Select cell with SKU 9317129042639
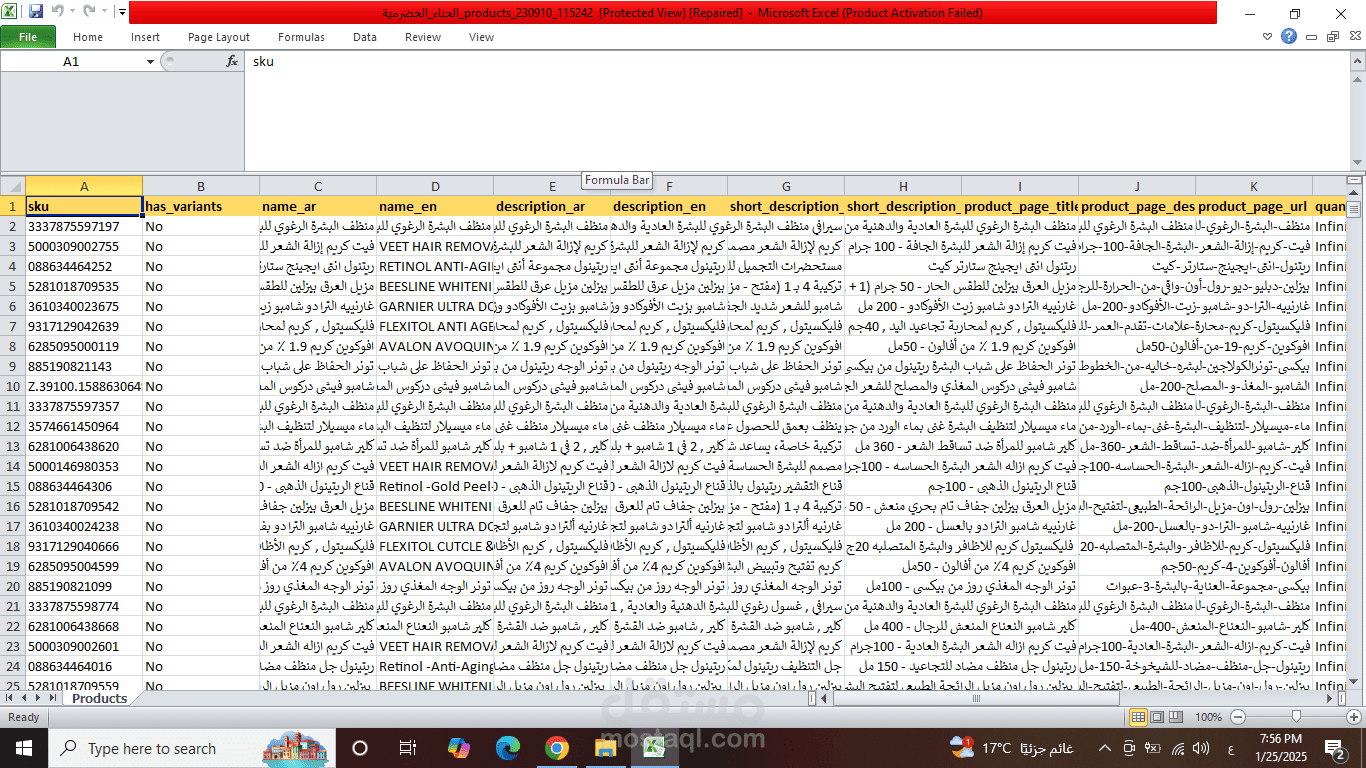This screenshot has width=1366, height=768. (x=84, y=326)
